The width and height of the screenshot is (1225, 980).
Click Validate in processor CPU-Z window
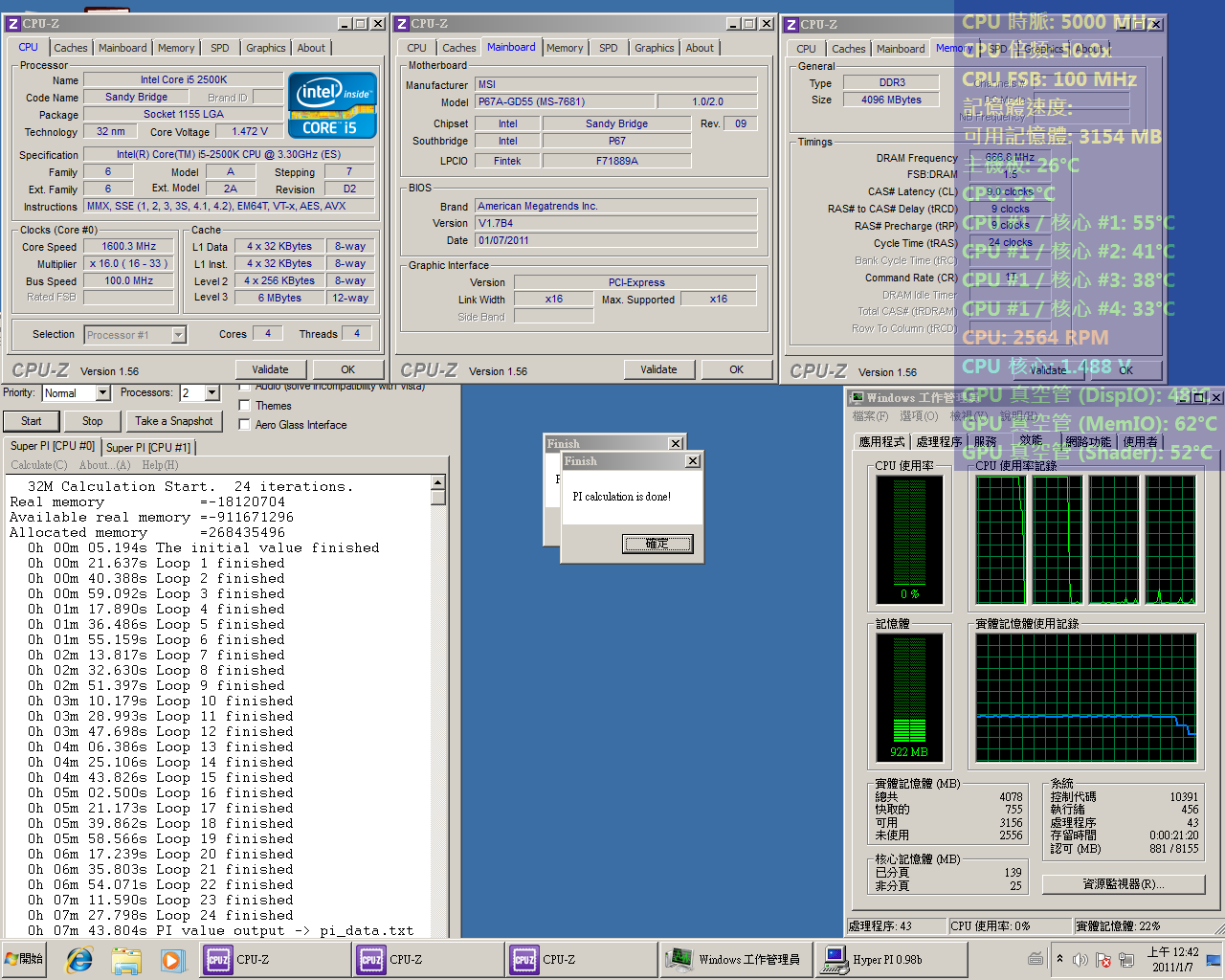click(x=270, y=369)
